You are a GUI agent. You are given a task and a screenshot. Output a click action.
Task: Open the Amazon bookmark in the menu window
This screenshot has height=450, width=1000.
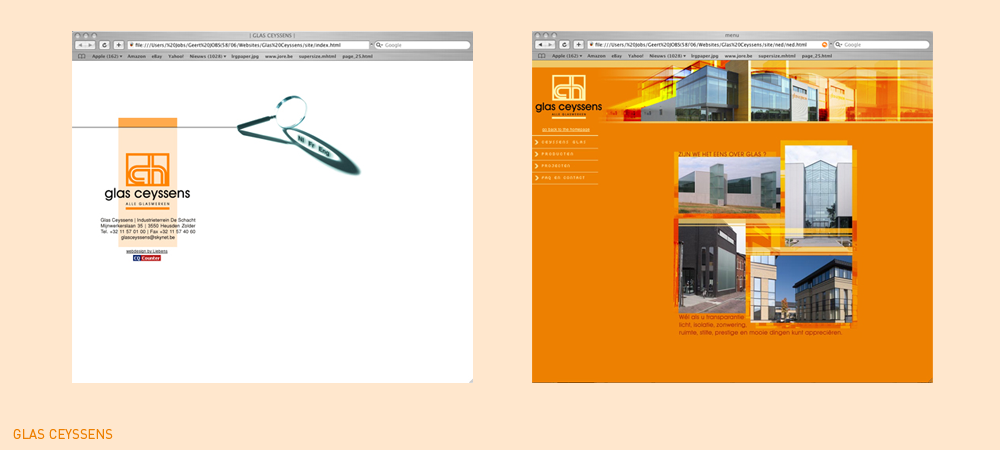[x=596, y=56]
